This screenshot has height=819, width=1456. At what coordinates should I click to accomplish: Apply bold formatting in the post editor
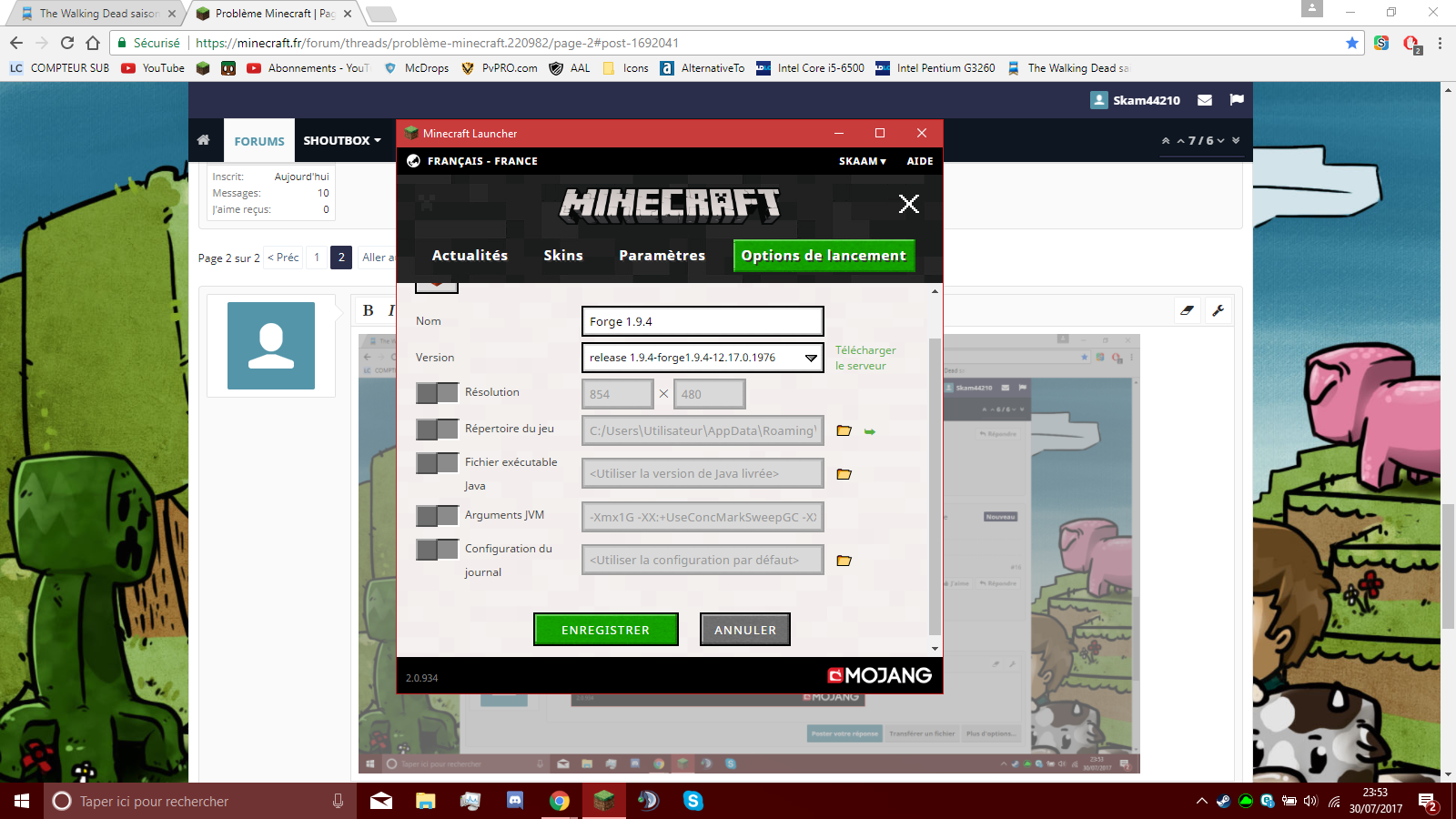(369, 310)
